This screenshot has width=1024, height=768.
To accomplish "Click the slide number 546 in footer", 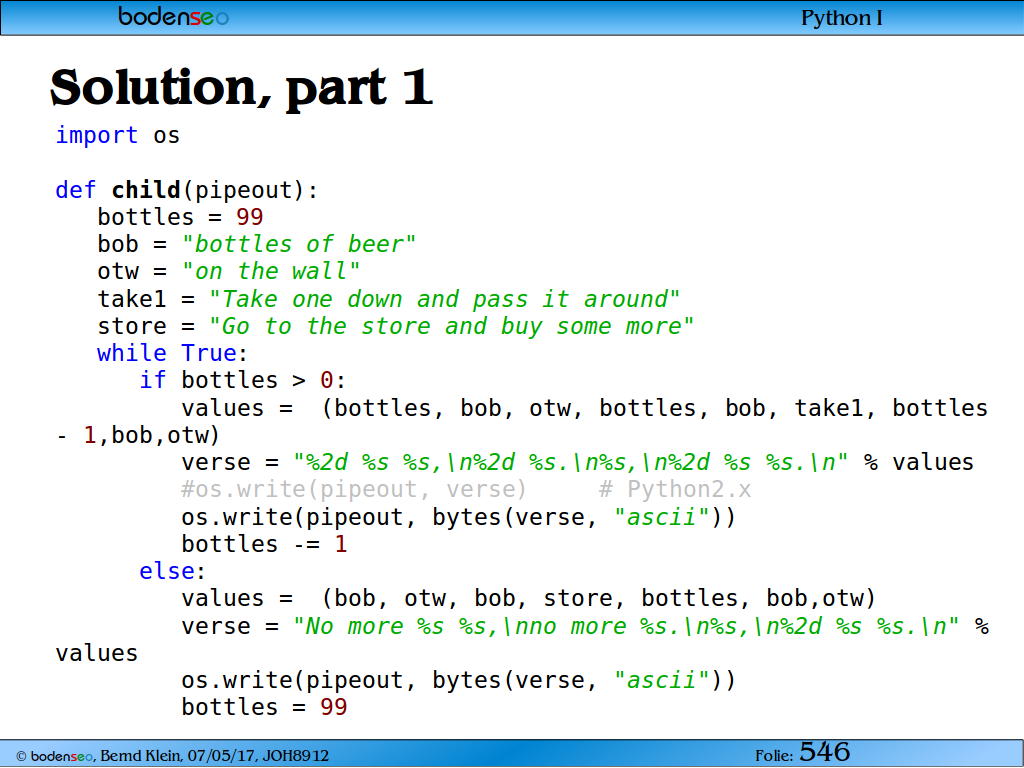I will 824,752.
